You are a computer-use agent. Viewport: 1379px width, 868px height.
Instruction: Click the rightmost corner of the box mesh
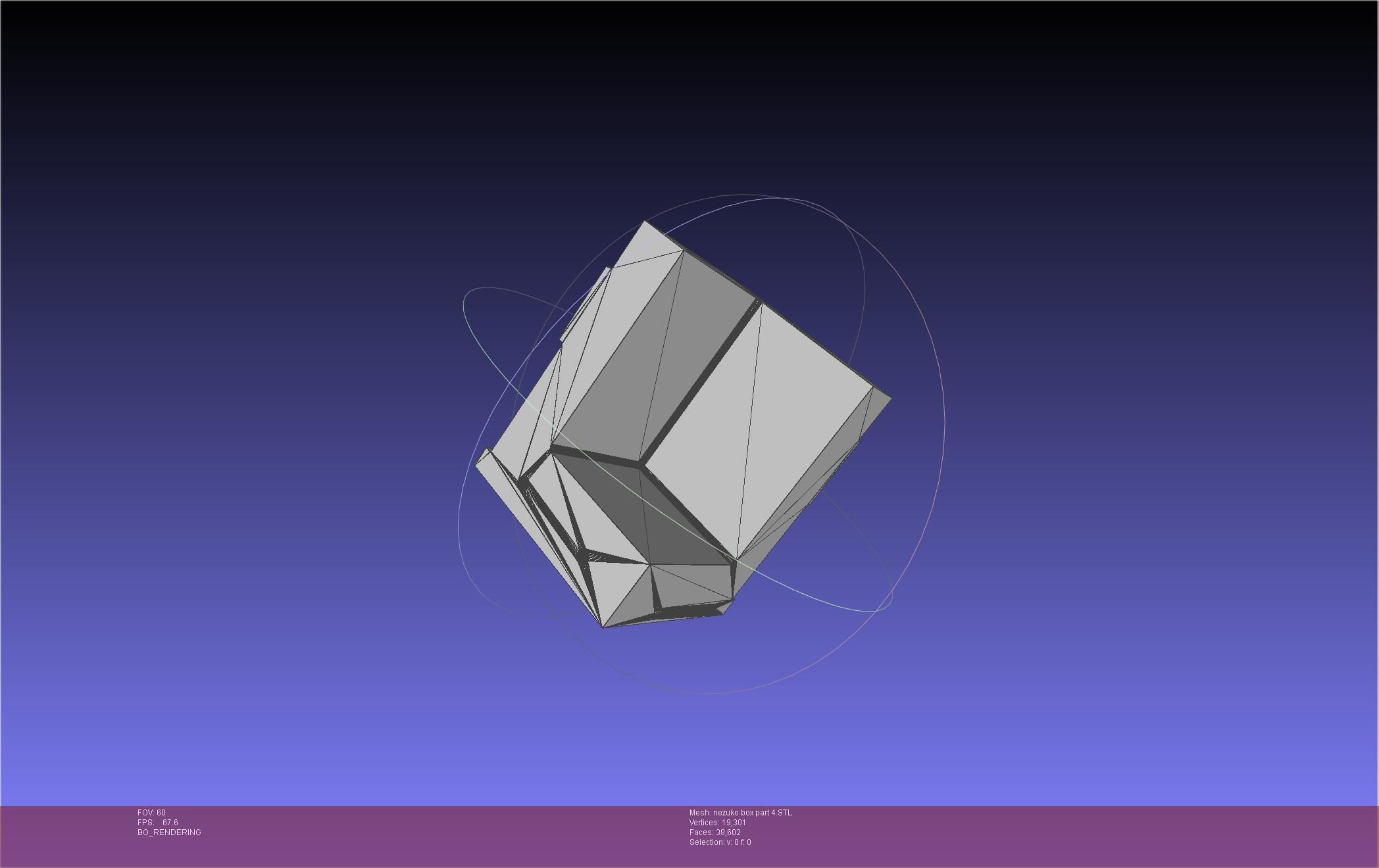890,398
